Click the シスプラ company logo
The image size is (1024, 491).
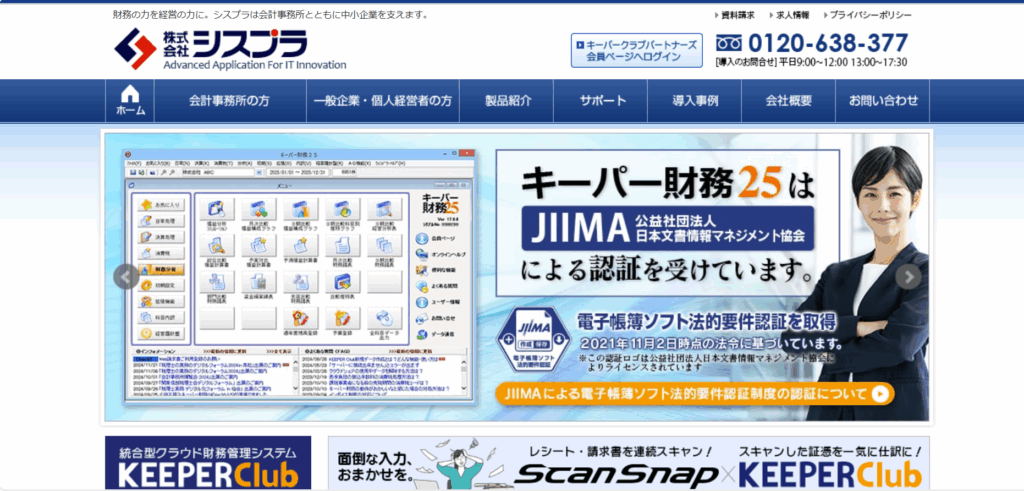(230, 49)
